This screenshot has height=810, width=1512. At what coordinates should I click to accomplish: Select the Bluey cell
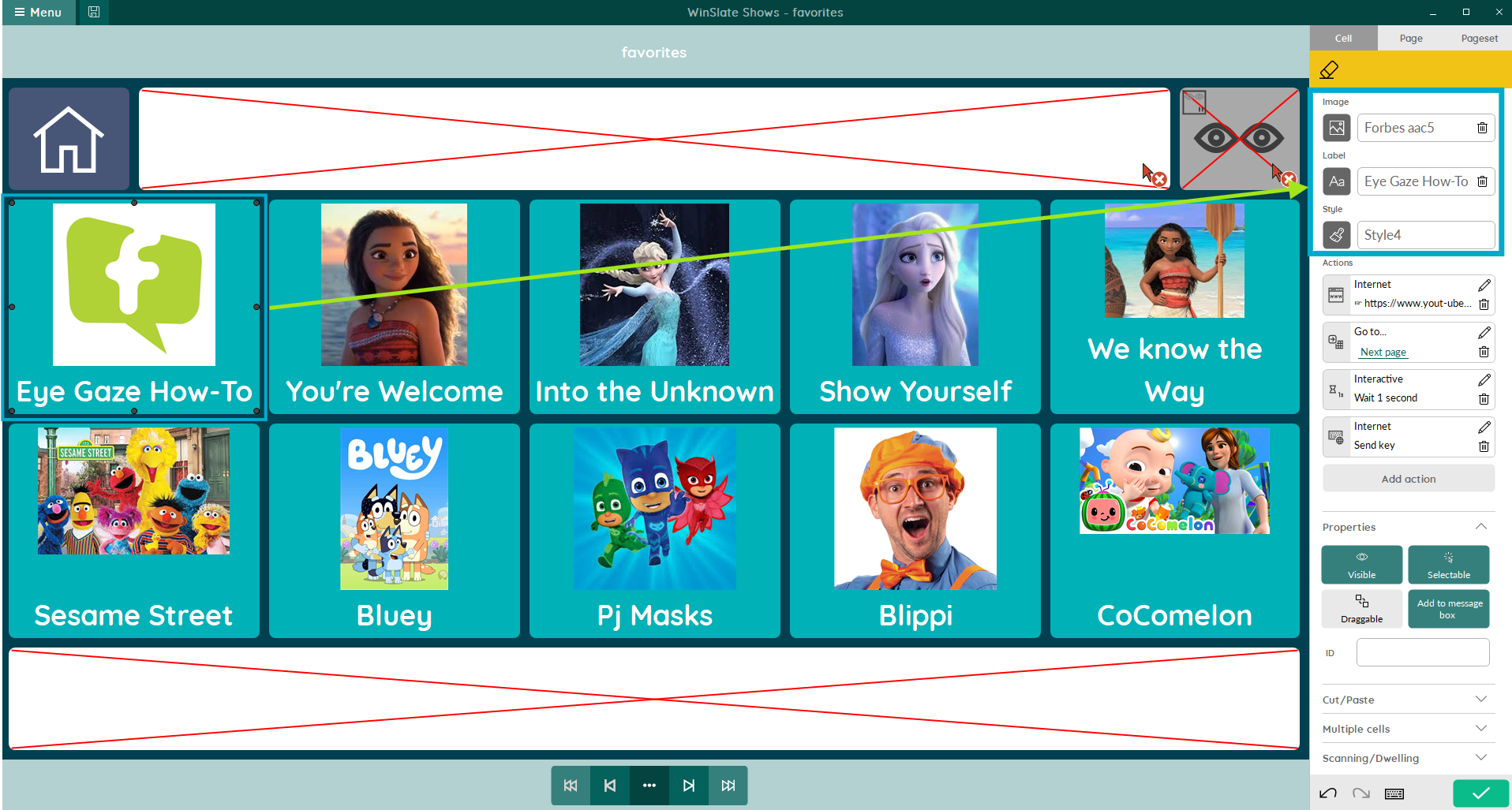(x=395, y=531)
